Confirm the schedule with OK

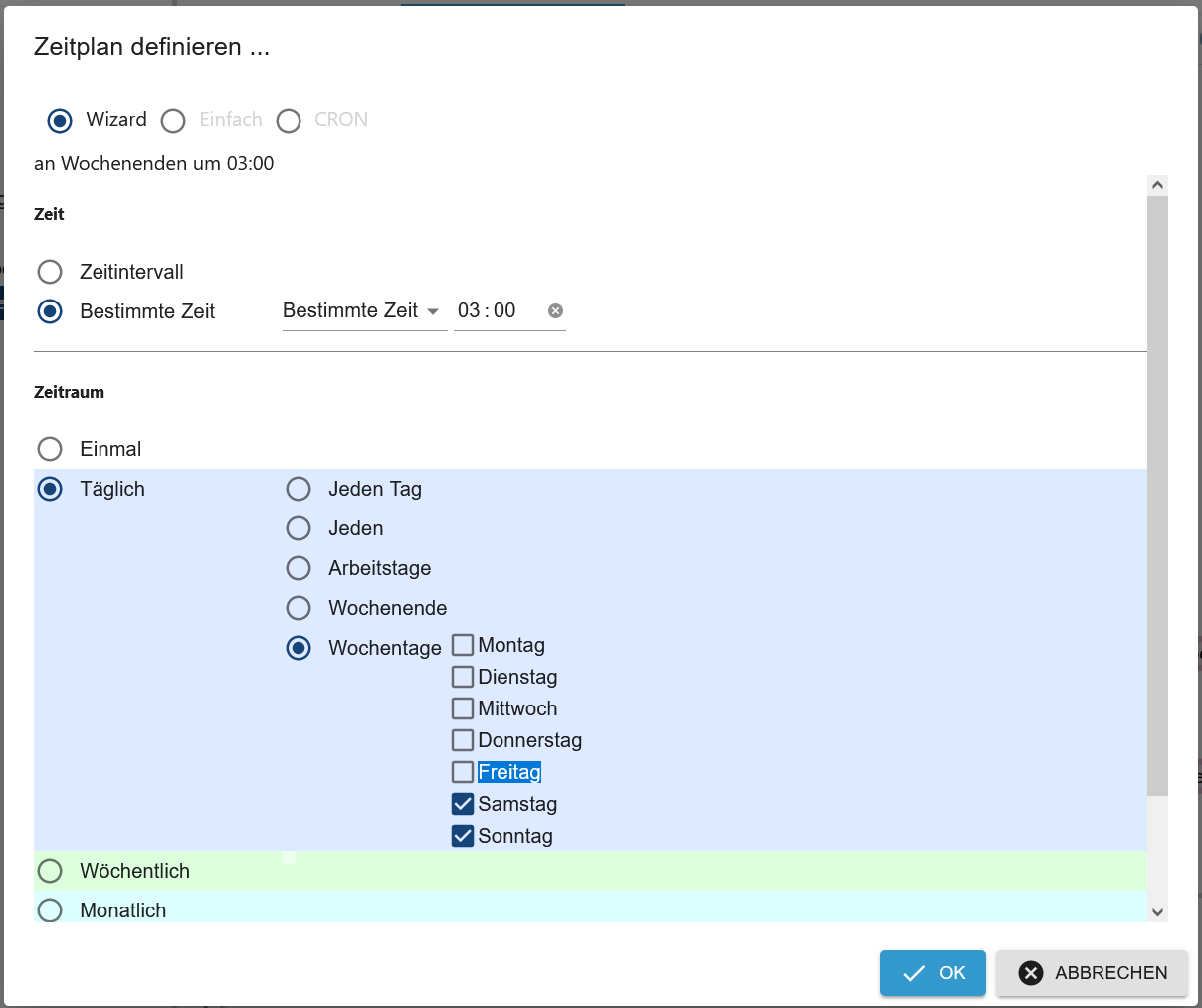932,973
